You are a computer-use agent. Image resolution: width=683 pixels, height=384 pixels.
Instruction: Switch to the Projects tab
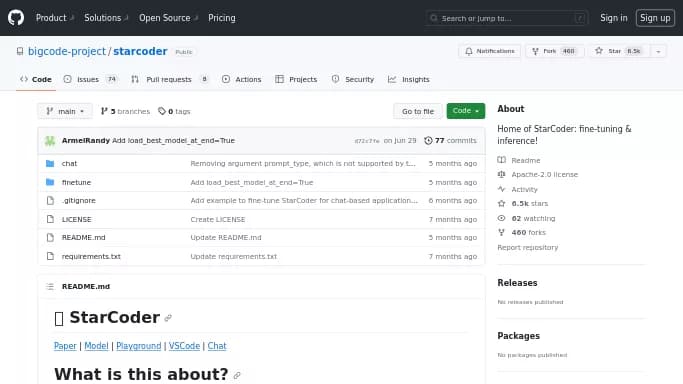click(296, 79)
